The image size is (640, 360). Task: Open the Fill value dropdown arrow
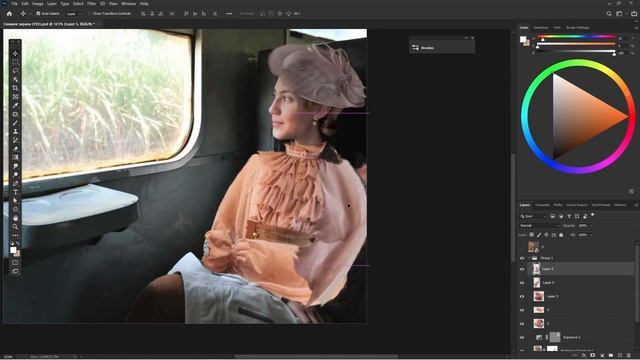pyautogui.click(x=591, y=235)
